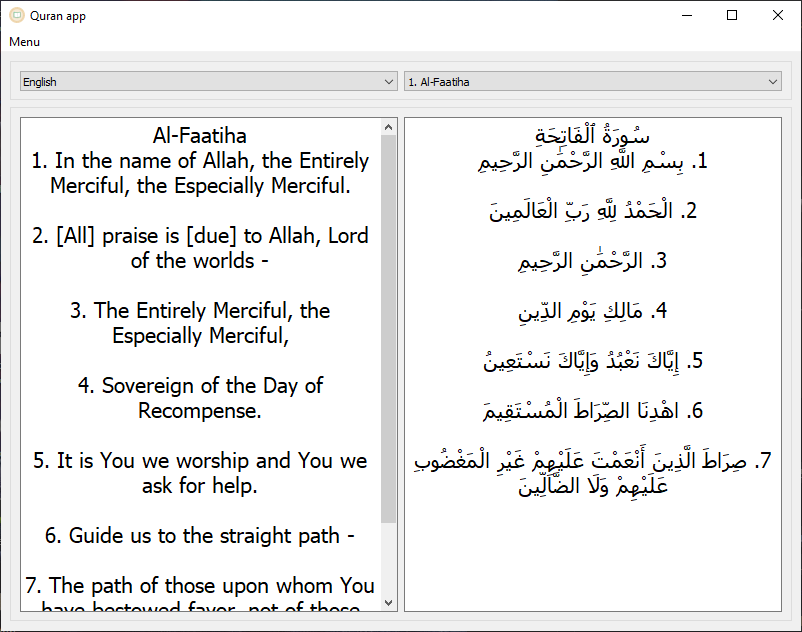Minimize the Quran app window
802x632 pixels.
click(x=687, y=15)
